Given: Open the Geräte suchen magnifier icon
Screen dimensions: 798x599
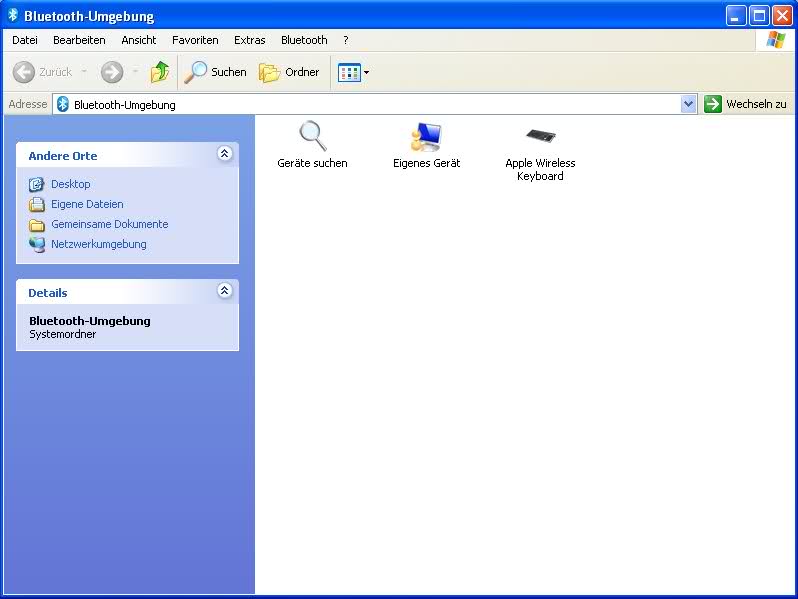Looking at the screenshot, I should pyautogui.click(x=312, y=136).
